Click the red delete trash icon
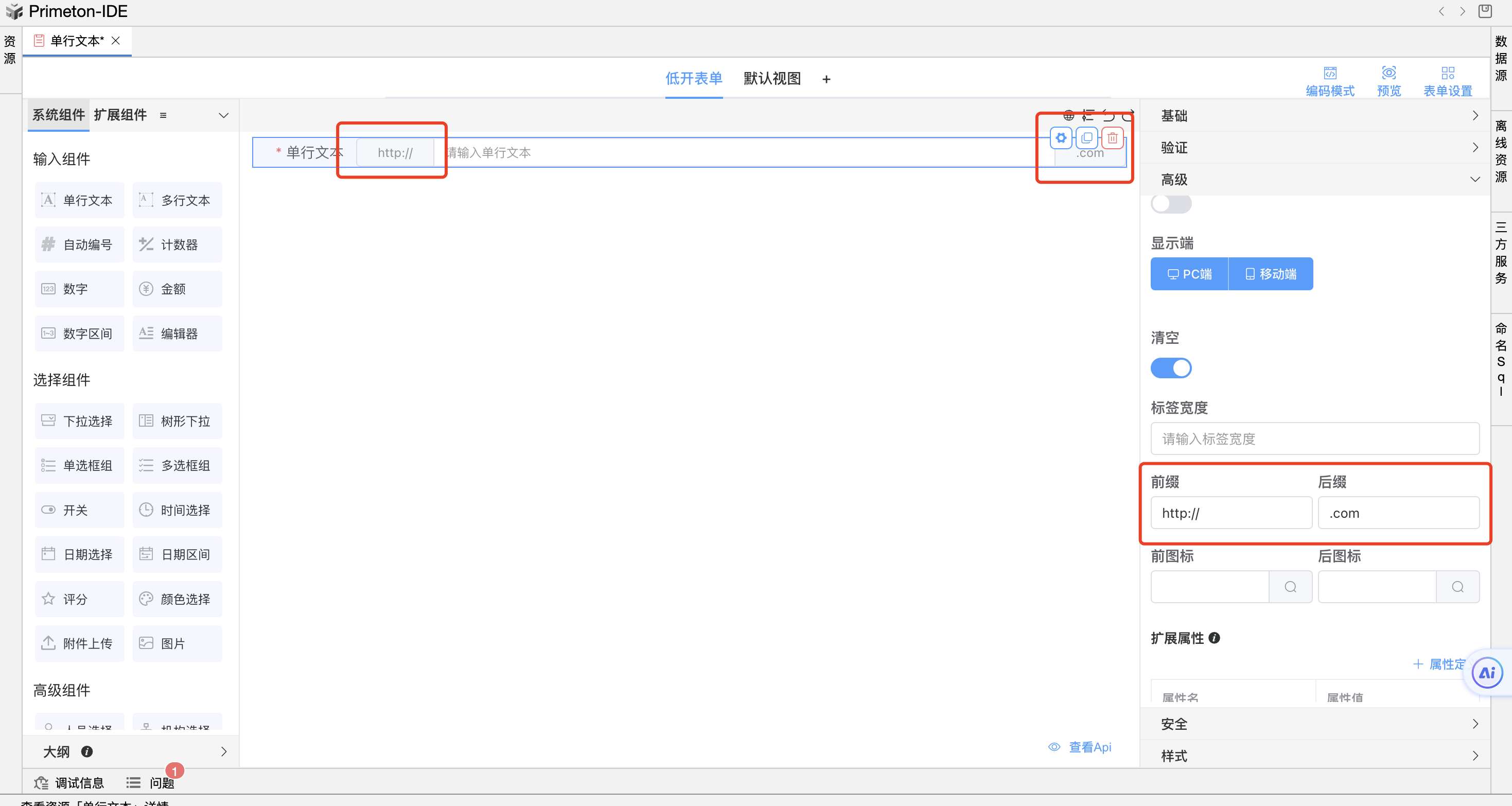Image resolution: width=1512 pixels, height=806 pixels. click(1112, 138)
